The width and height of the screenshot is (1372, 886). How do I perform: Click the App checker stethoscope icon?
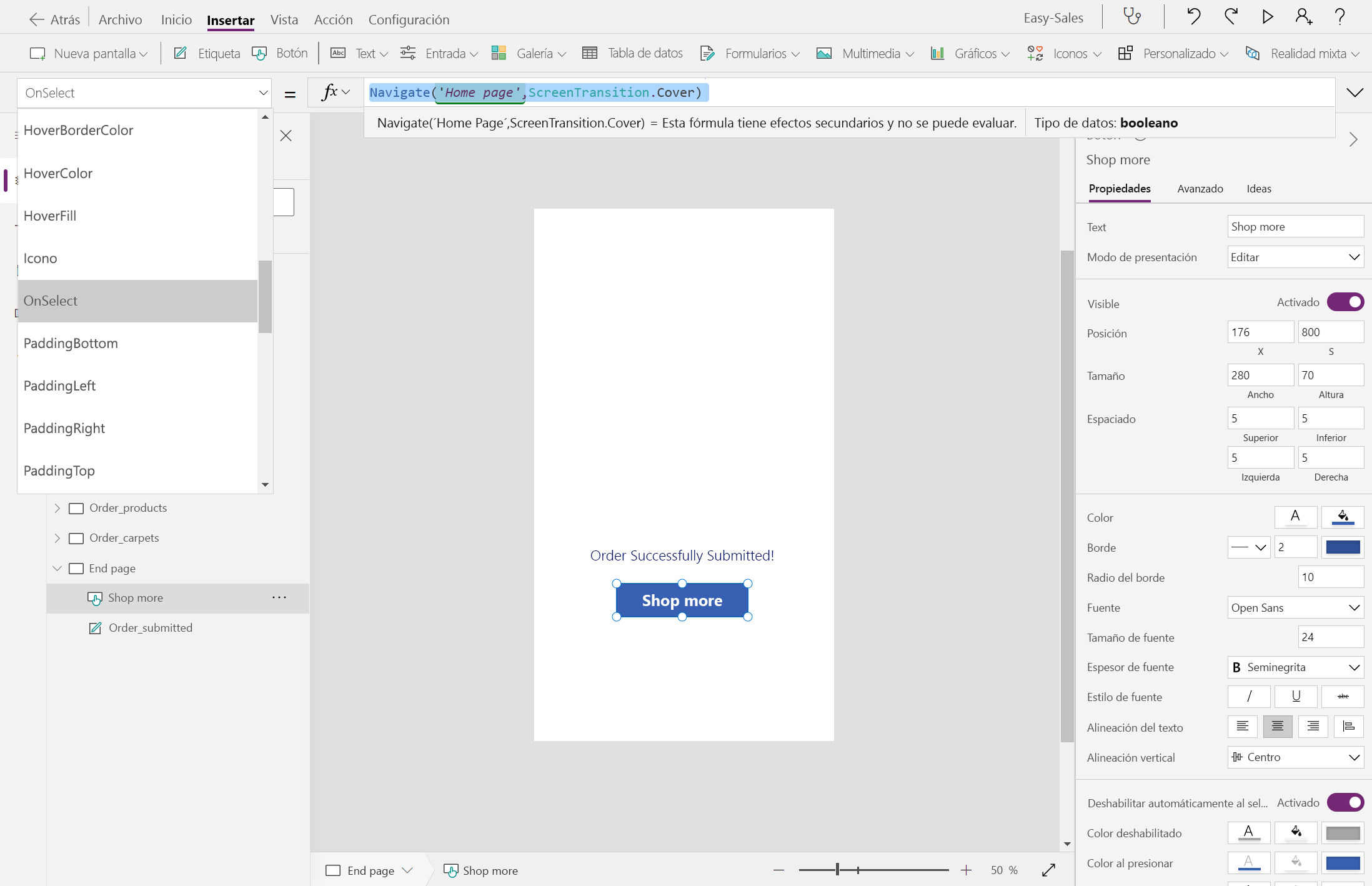1132,17
